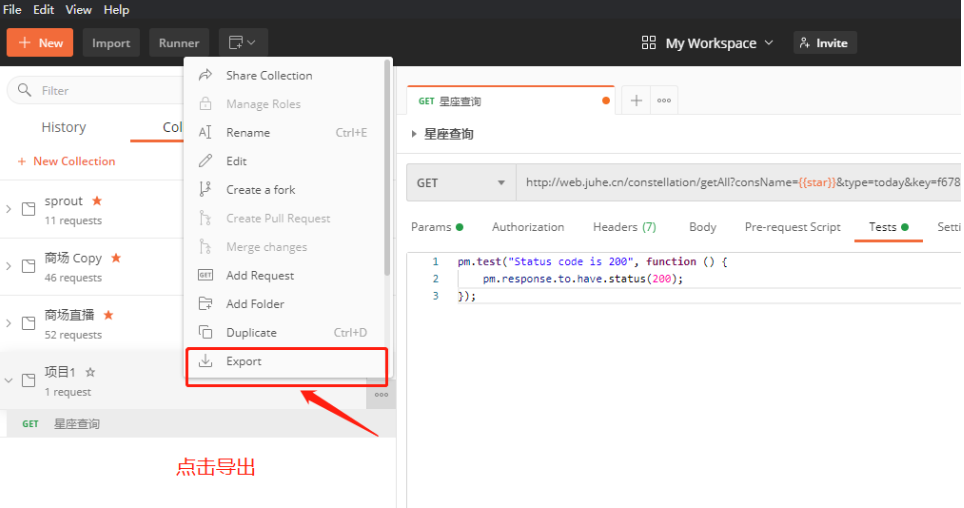Expand the 商场直播 collection
Viewport: 964px width, 508px height.
coord(9,323)
